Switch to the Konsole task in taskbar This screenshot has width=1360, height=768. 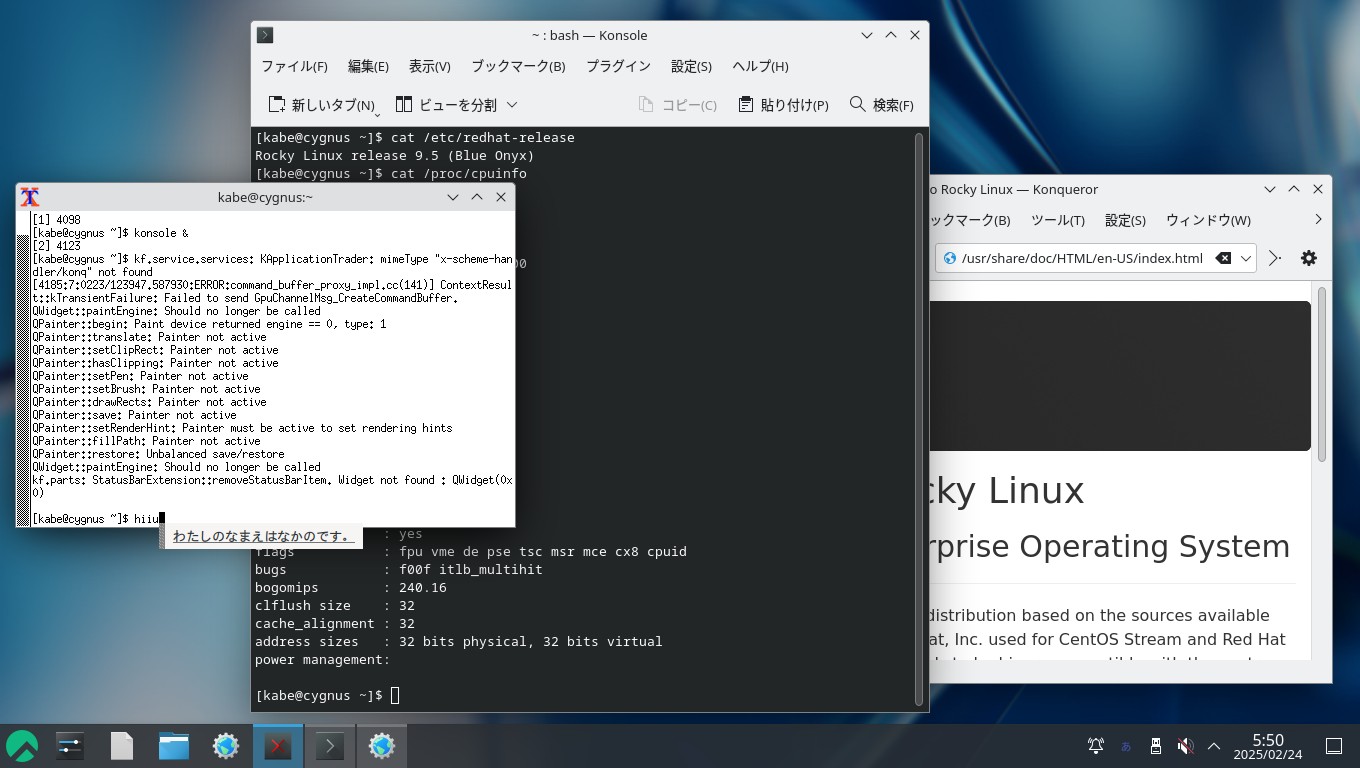tap(330, 746)
